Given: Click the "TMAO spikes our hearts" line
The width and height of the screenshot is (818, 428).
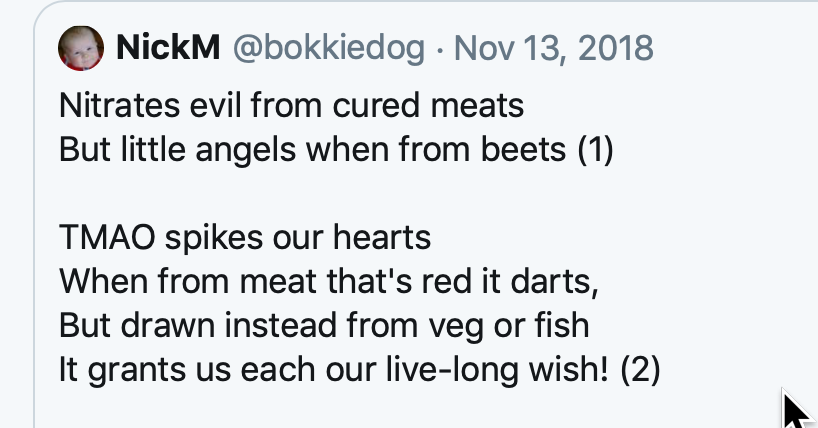Looking at the screenshot, I should (x=245, y=238).
